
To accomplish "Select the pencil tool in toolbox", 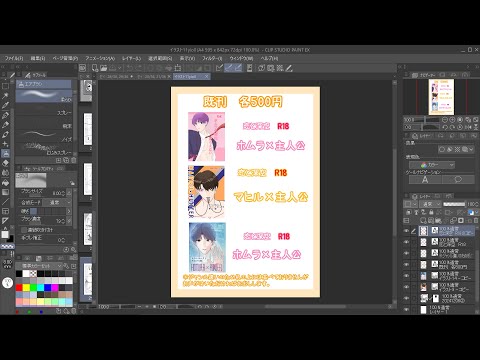I will pos(5,125).
